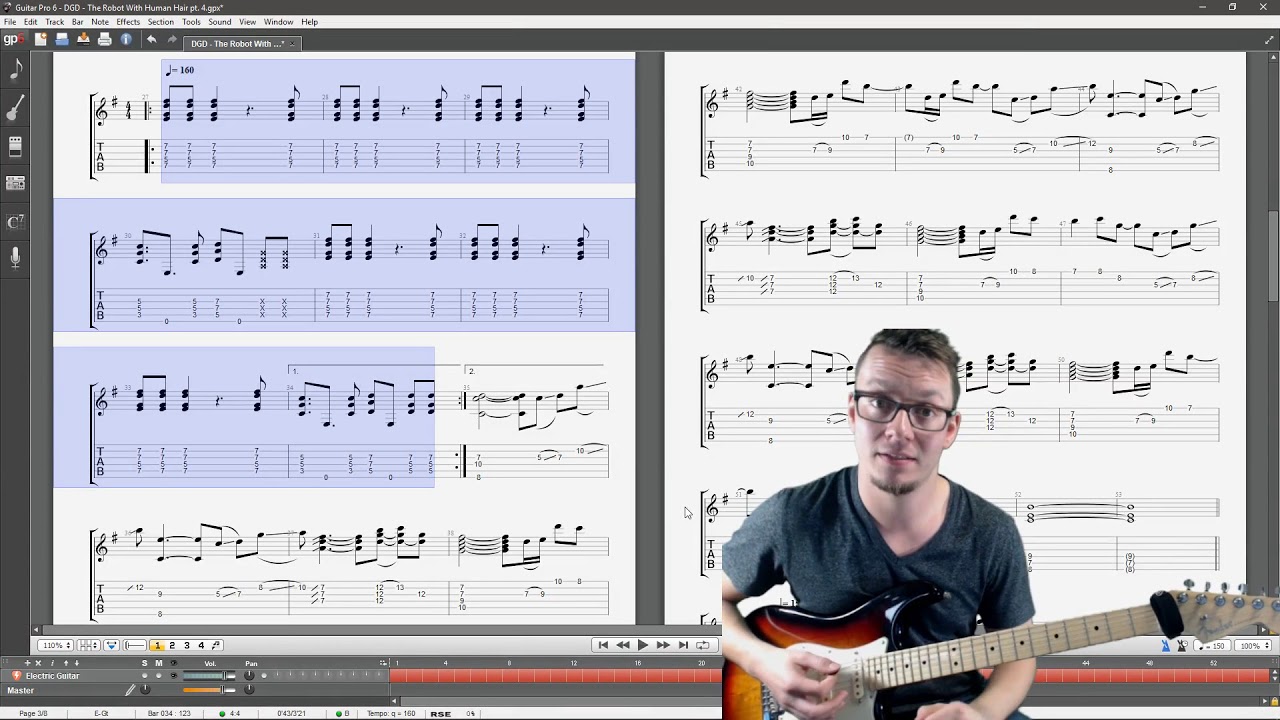The height and width of the screenshot is (720, 1280).
Task: Open the microphone lyrics panel icon
Action: (x=15, y=259)
